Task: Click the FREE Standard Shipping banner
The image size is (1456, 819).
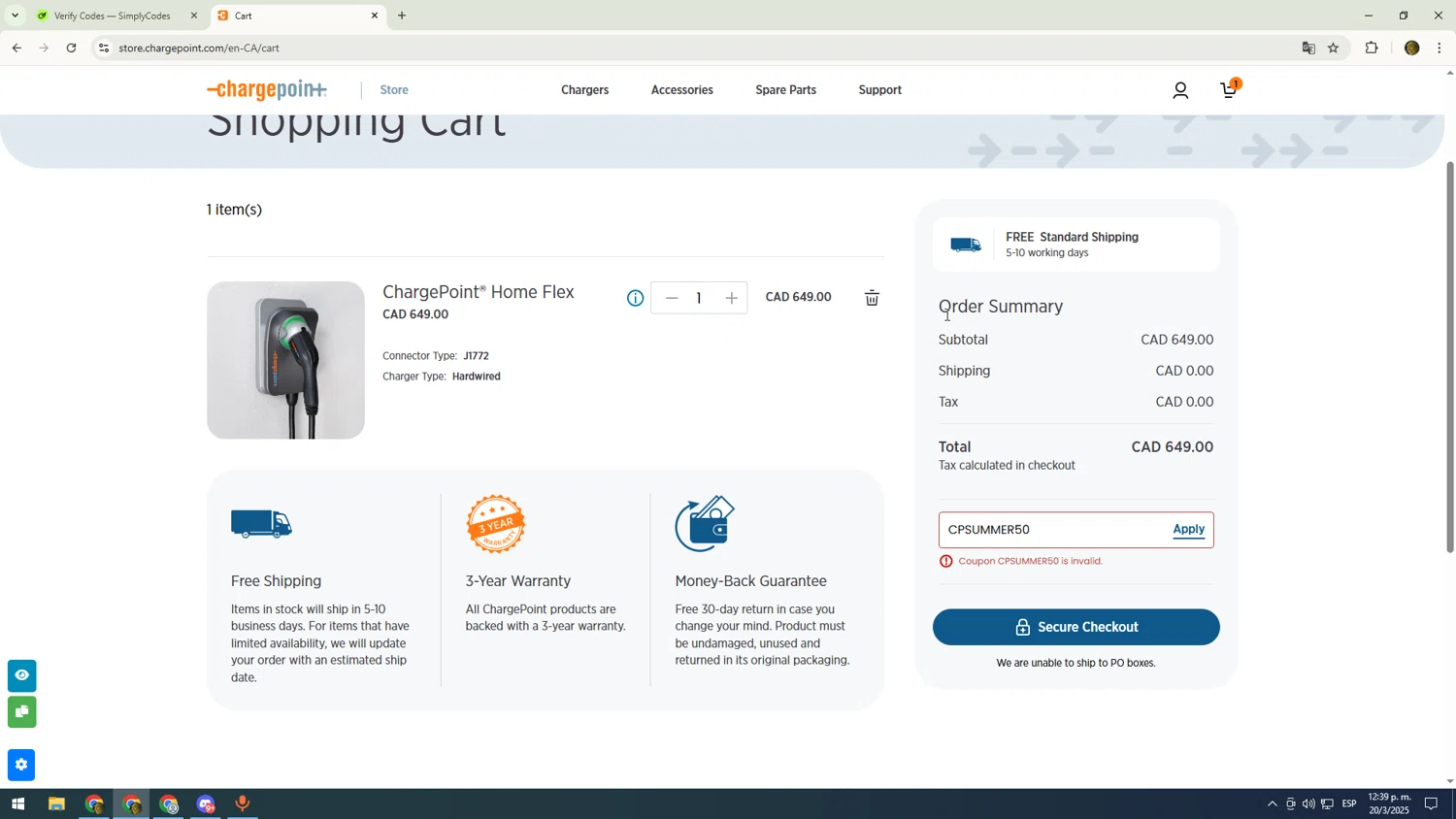Action: tap(1075, 245)
